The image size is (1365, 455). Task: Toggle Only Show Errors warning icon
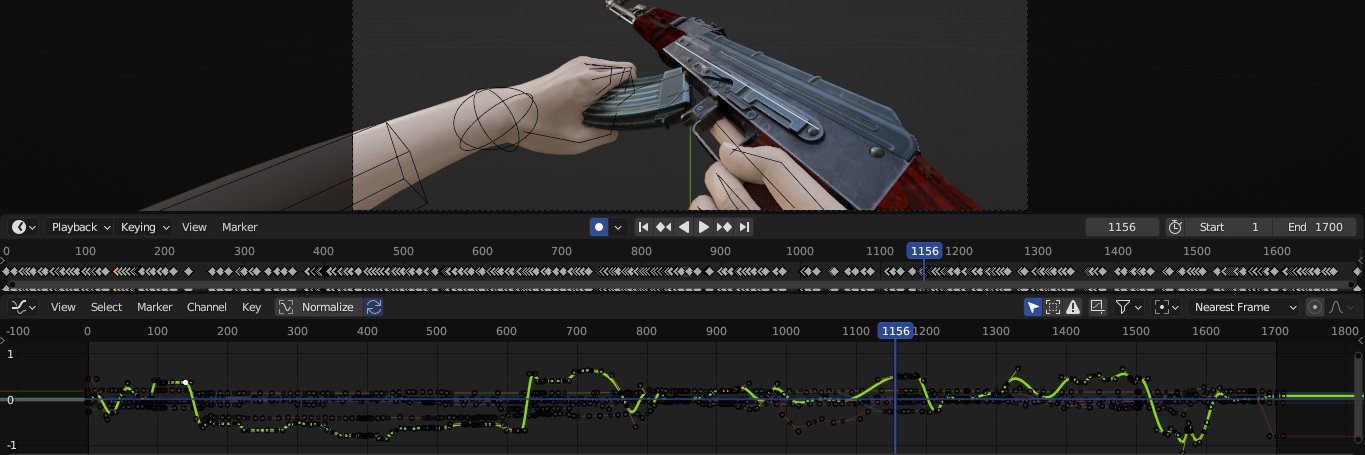tap(1073, 307)
